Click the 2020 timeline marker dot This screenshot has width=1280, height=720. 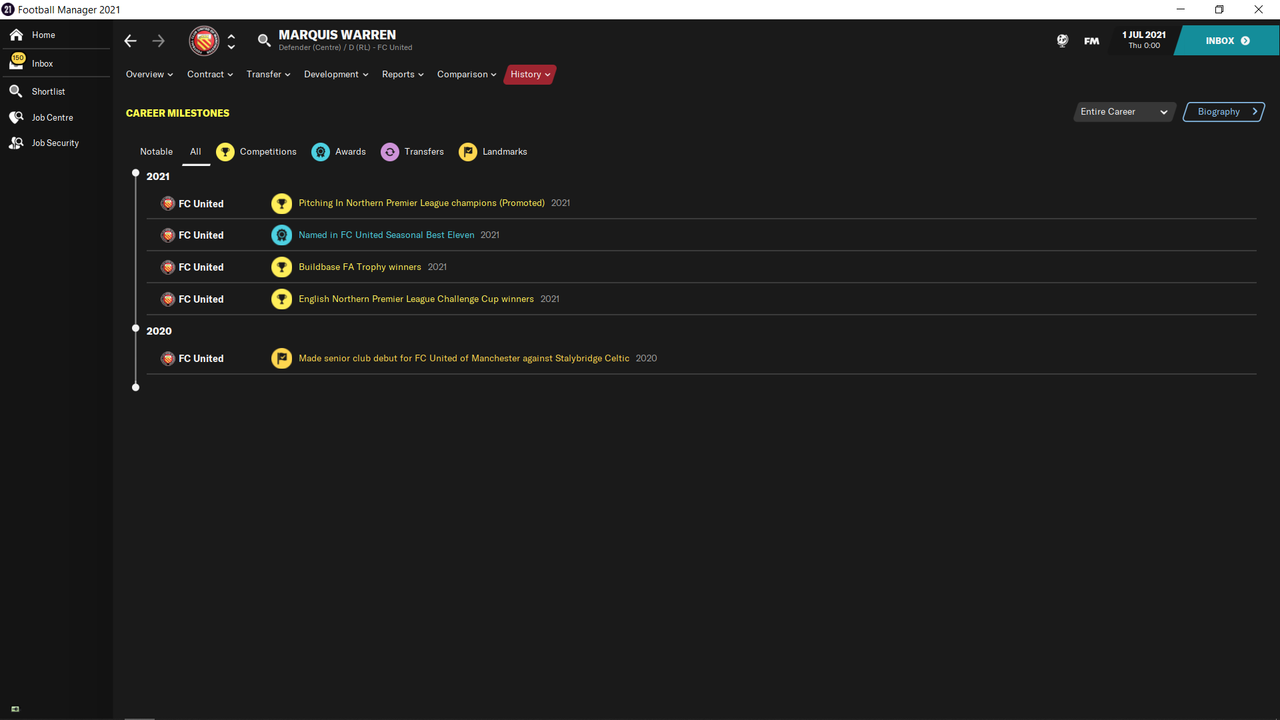tap(136, 328)
